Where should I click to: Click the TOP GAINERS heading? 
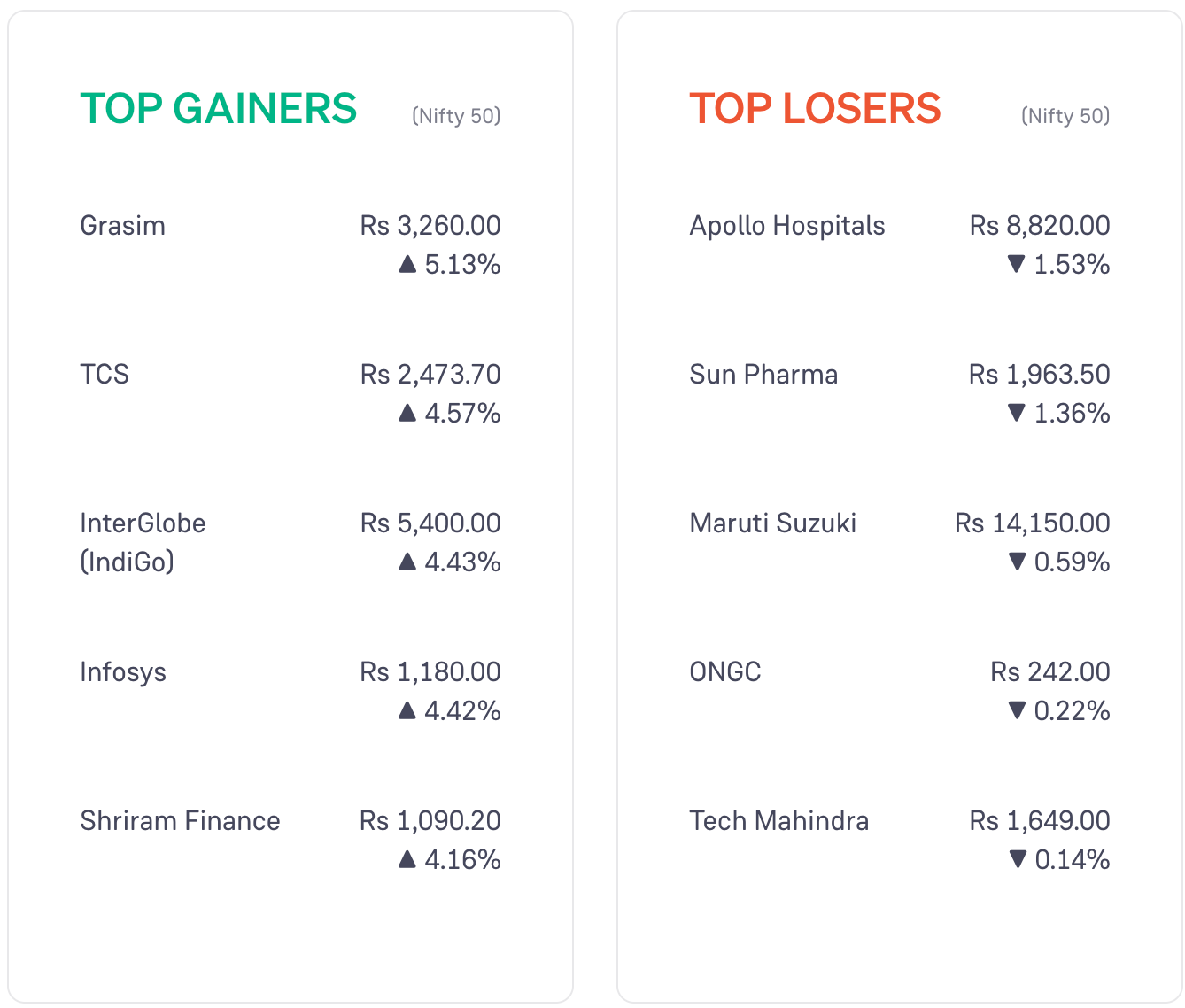219,109
